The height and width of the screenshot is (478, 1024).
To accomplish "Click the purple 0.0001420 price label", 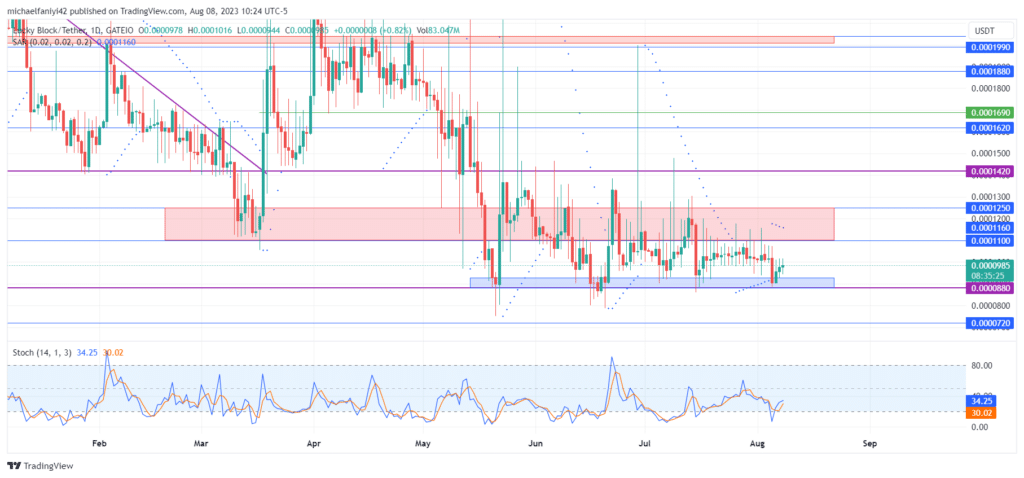I will coord(990,171).
